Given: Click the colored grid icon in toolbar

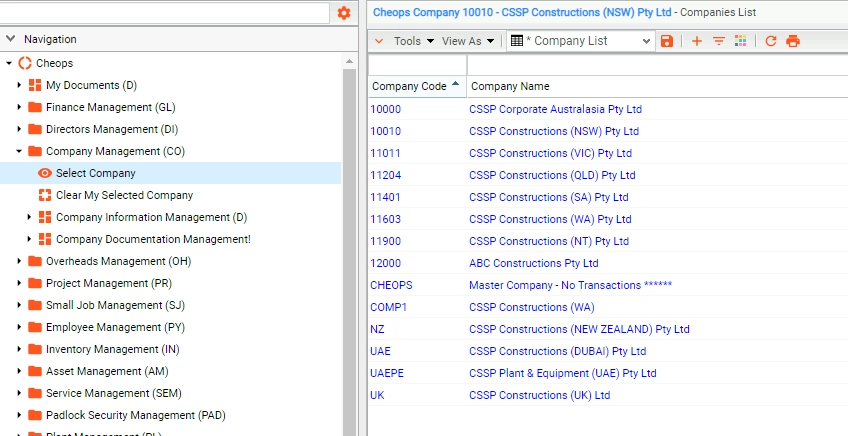Looking at the screenshot, I should 740,41.
